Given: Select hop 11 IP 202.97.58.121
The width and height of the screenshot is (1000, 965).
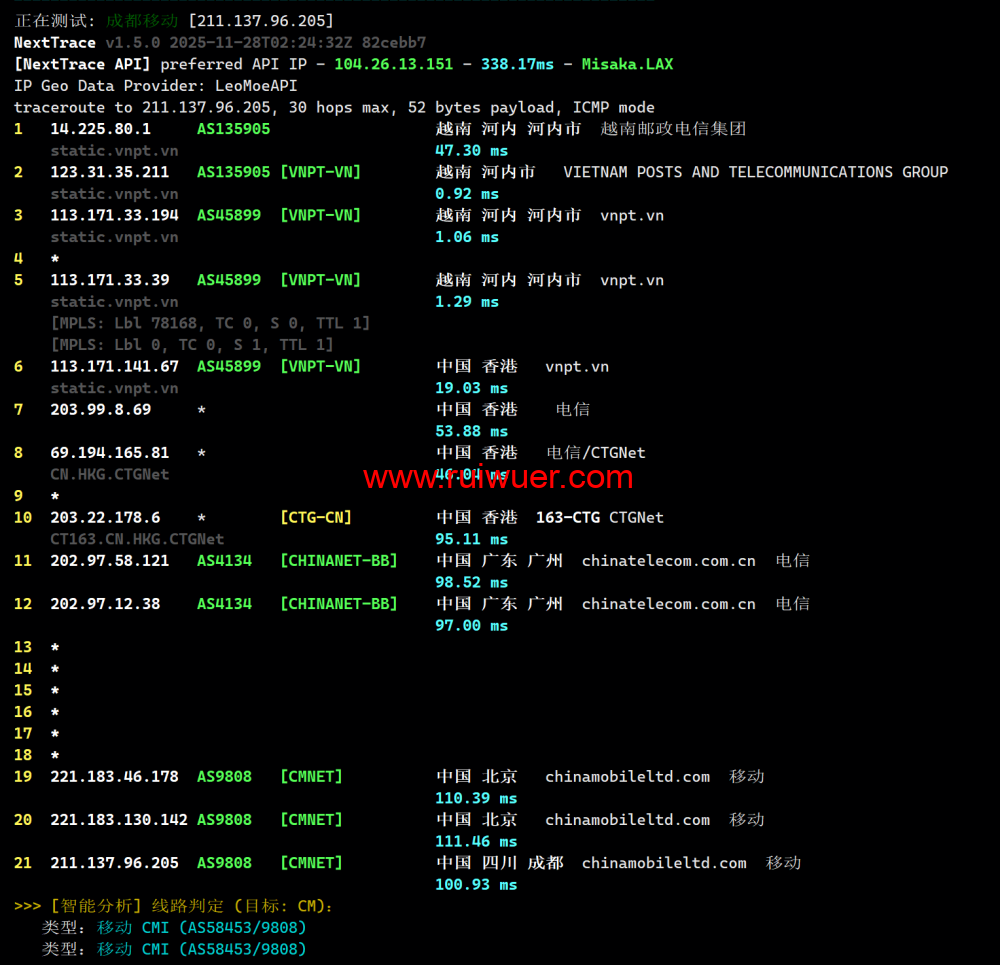Looking at the screenshot, I should [x=110, y=561].
